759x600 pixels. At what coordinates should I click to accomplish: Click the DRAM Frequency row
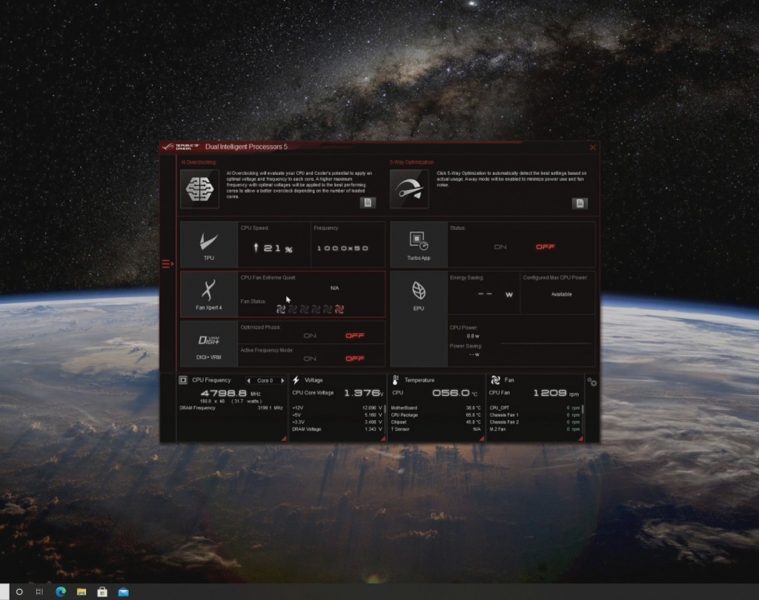point(231,408)
